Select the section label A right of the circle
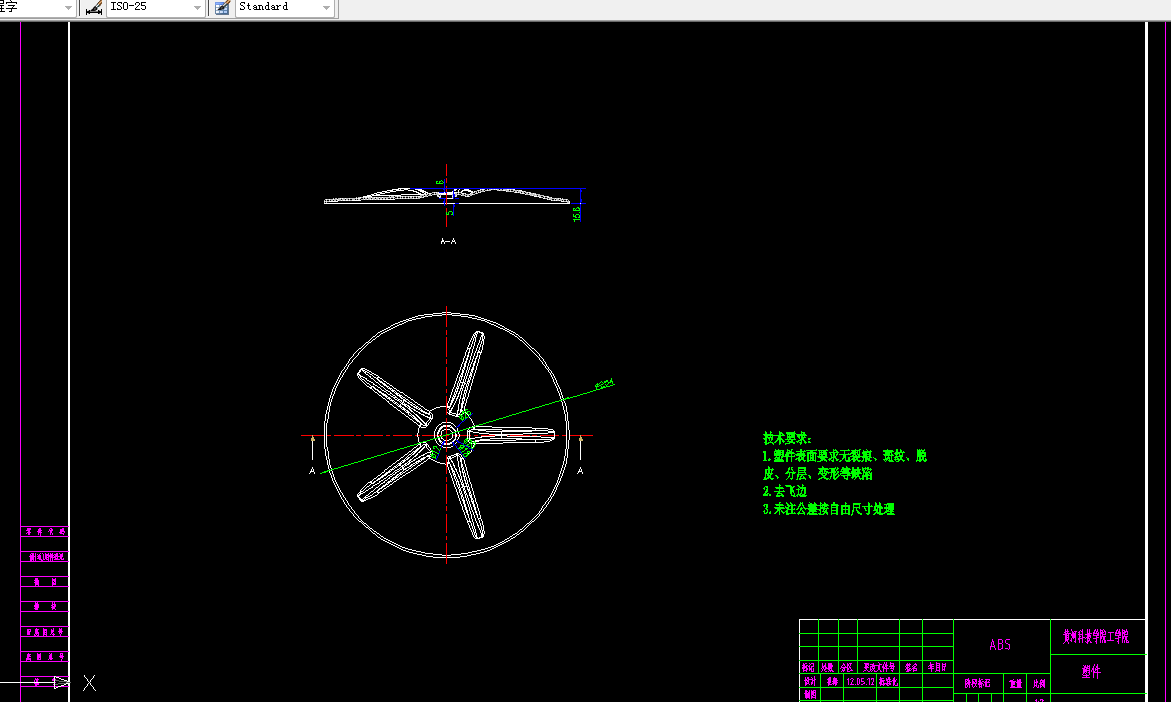 click(x=580, y=471)
